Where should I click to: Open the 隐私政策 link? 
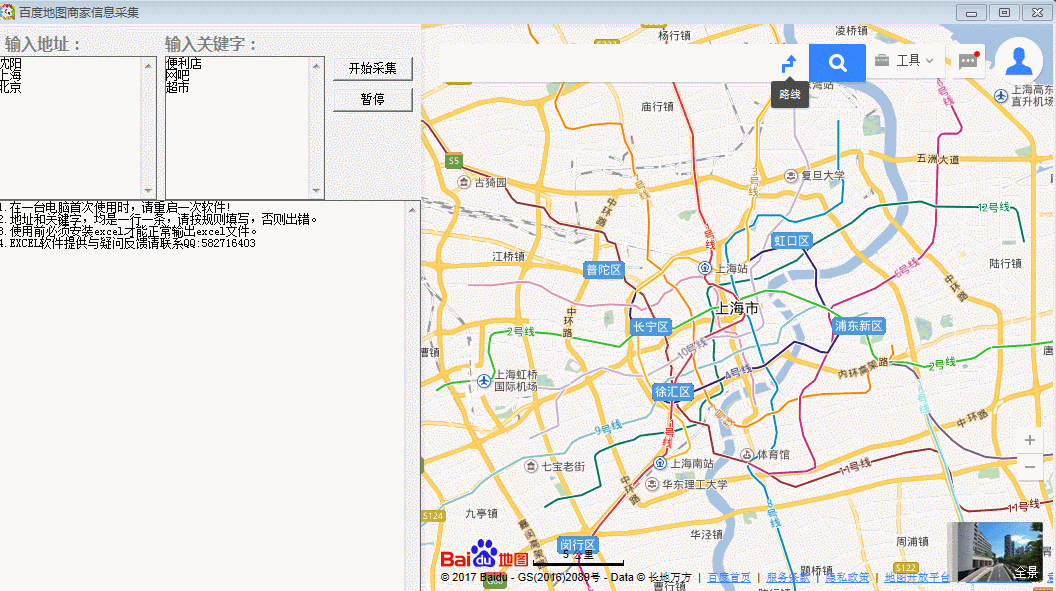click(x=847, y=578)
